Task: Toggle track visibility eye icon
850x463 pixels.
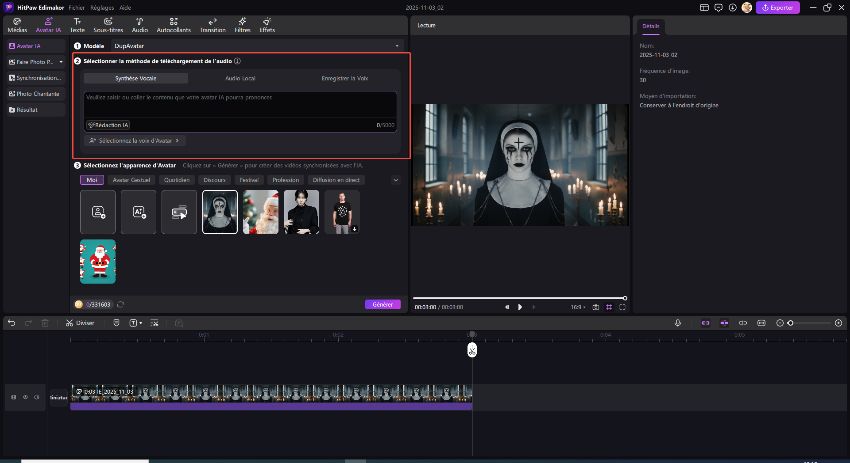Action: 24,397
